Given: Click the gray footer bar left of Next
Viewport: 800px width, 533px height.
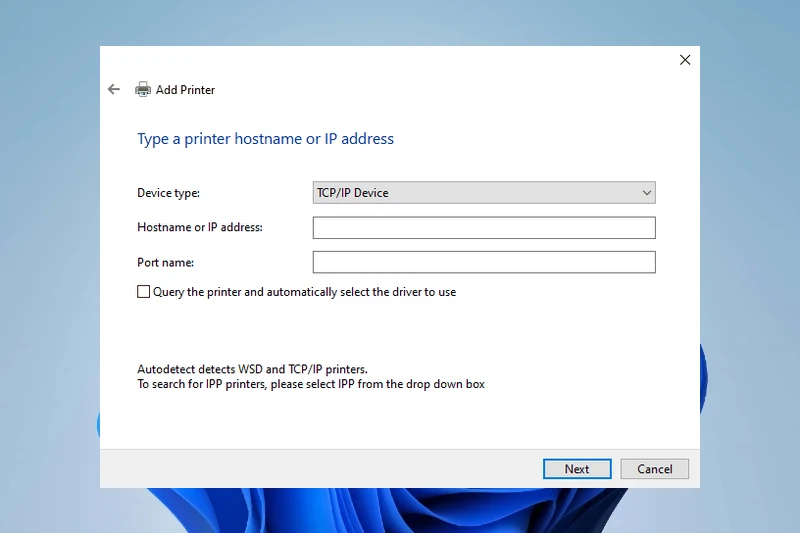Looking at the screenshot, I should 320,469.
